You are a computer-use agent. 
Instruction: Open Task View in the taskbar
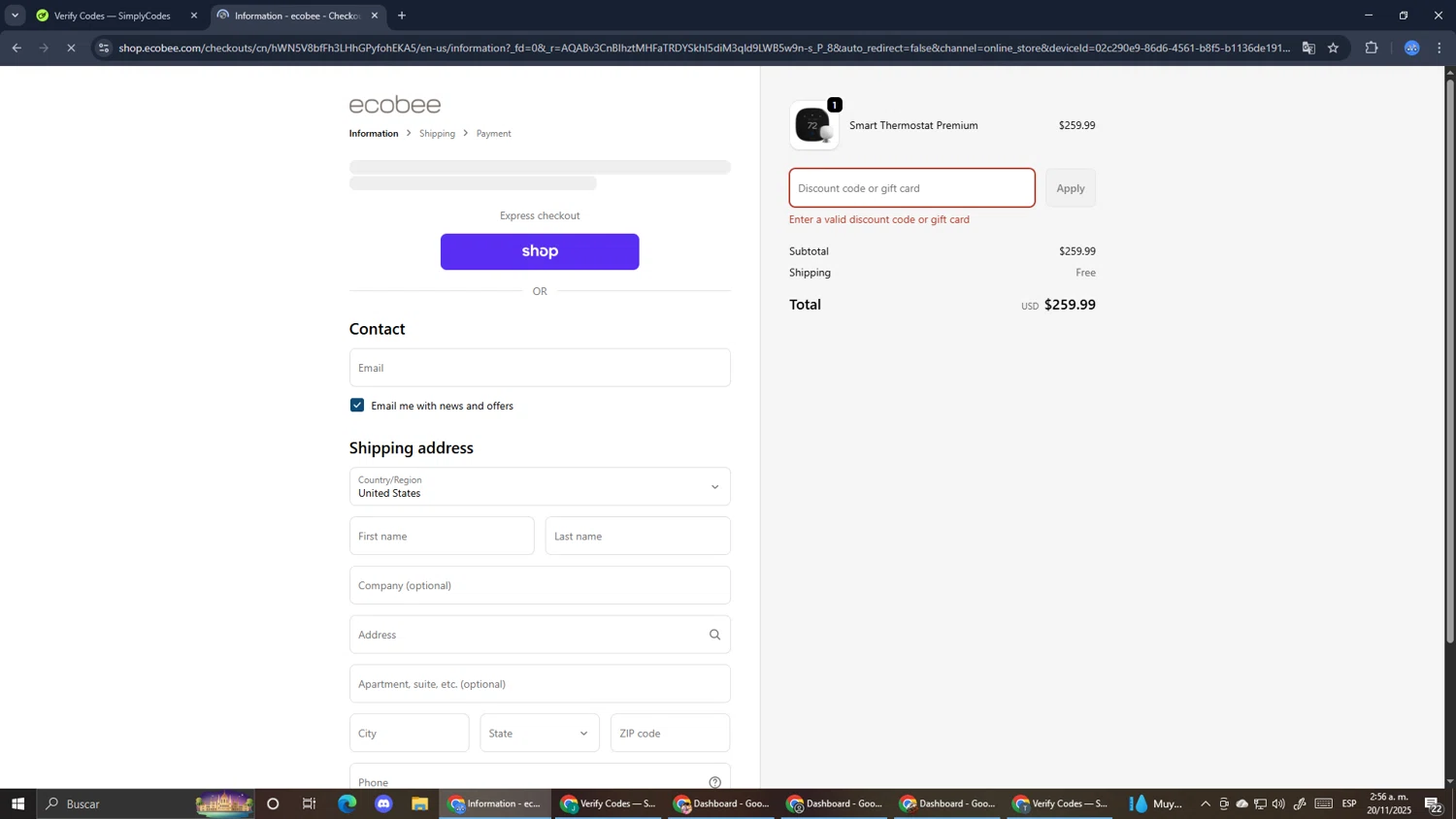[x=310, y=803]
